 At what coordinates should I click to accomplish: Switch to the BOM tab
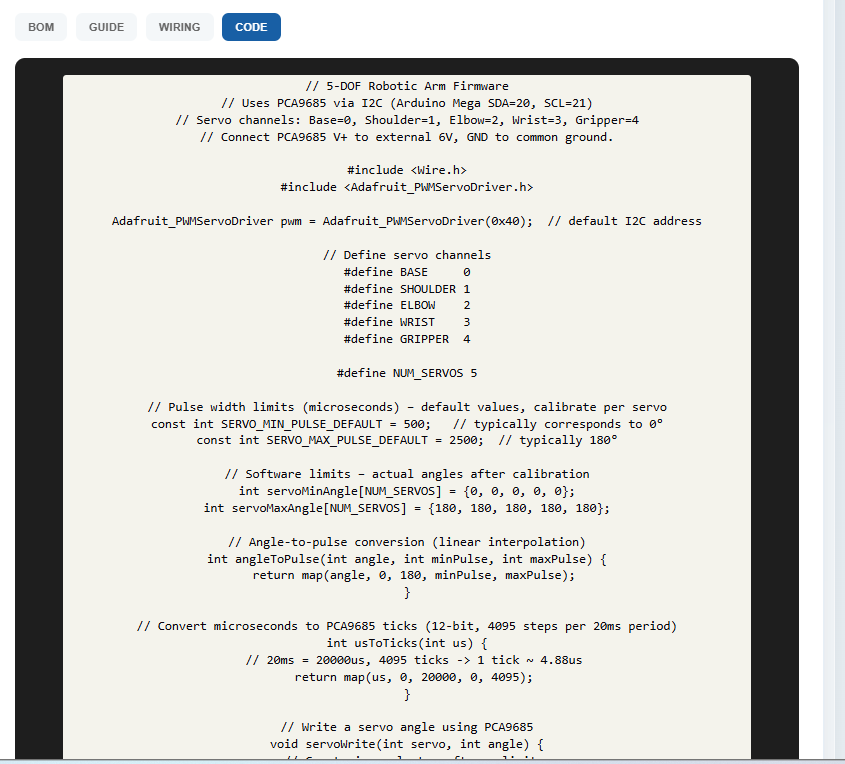click(41, 27)
